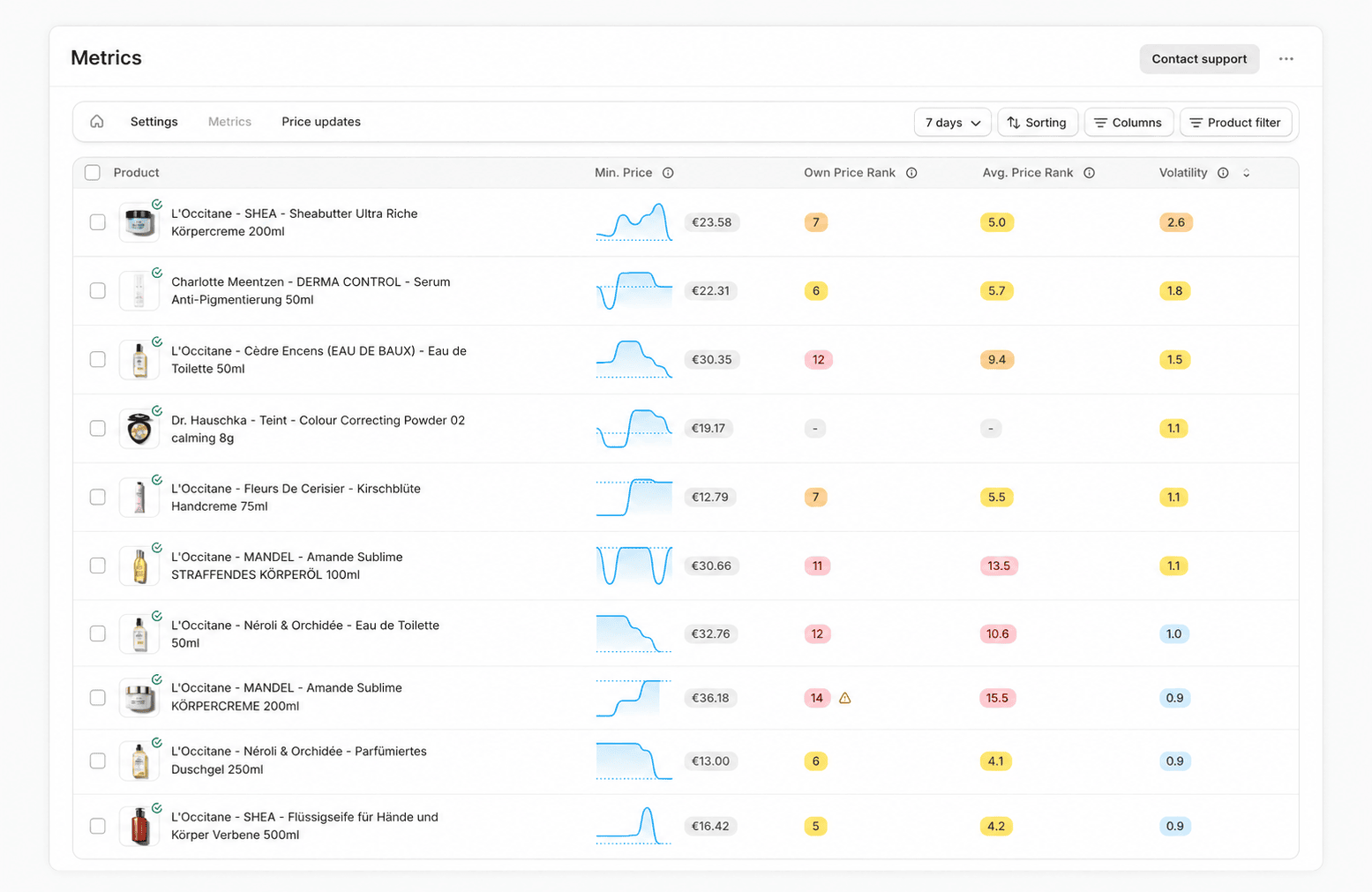This screenshot has width=1372, height=892.
Task: Click the green verified badge on Cèdre Encens
Action: click(157, 341)
